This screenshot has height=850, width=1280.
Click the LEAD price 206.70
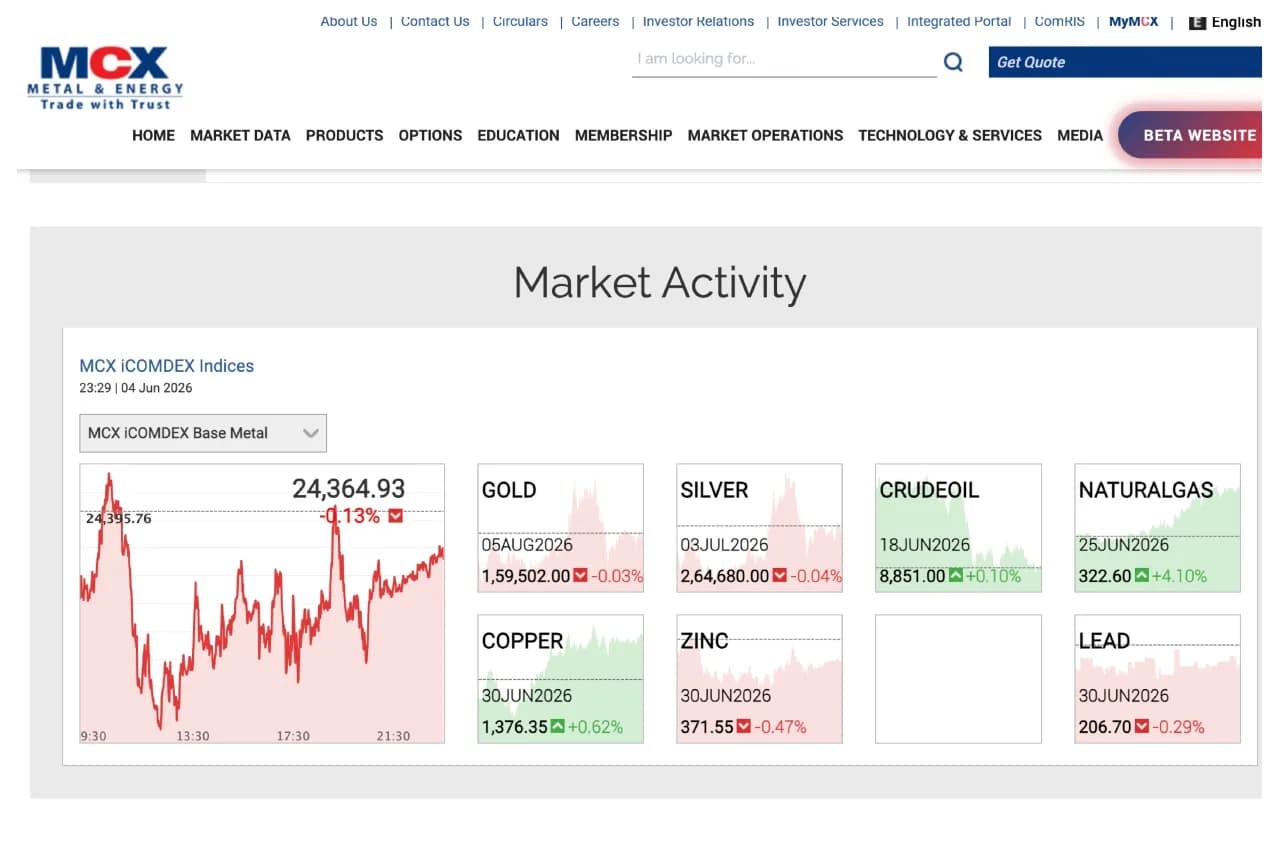(1105, 727)
